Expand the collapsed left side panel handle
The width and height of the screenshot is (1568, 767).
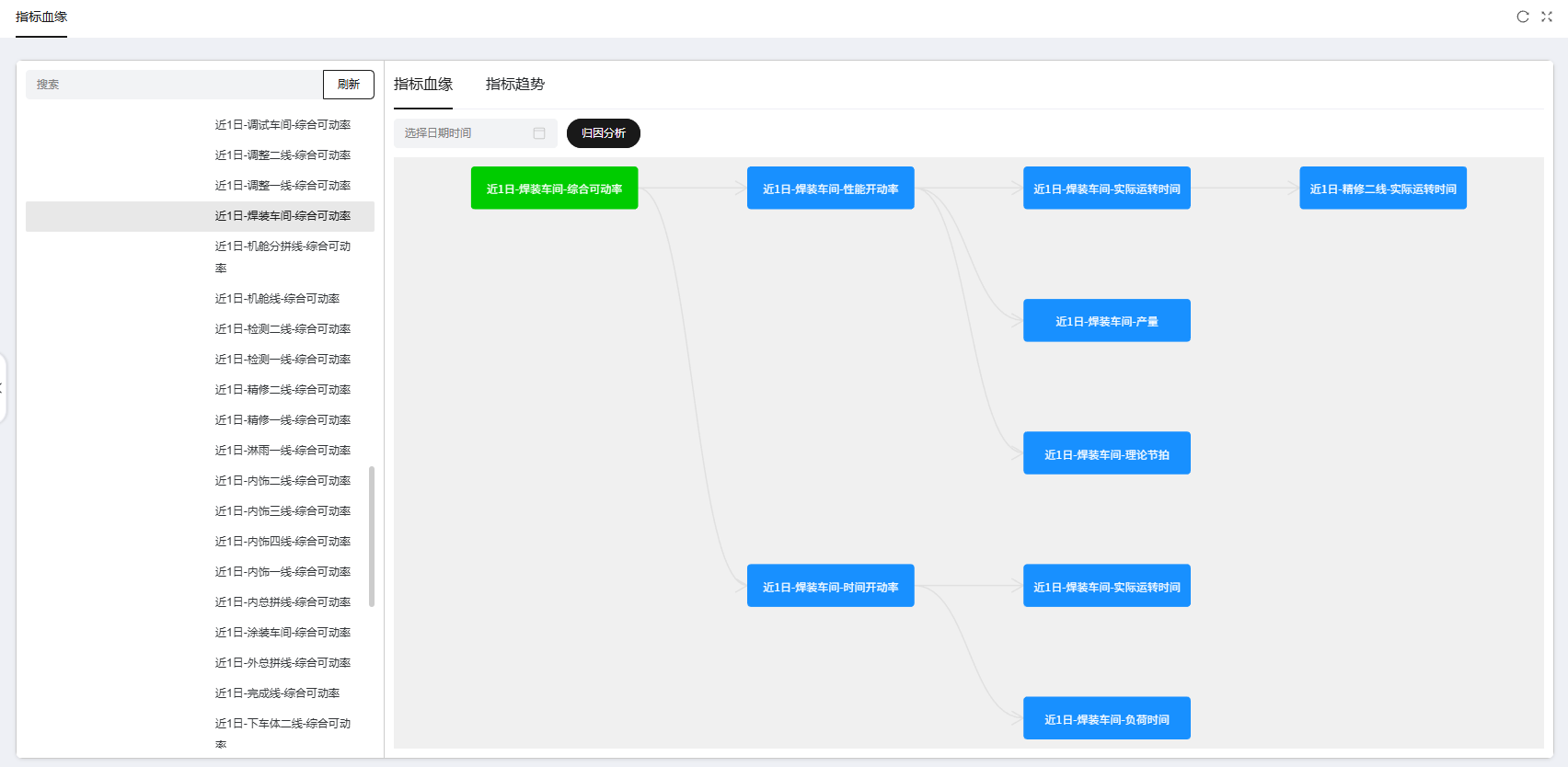[x=3, y=387]
